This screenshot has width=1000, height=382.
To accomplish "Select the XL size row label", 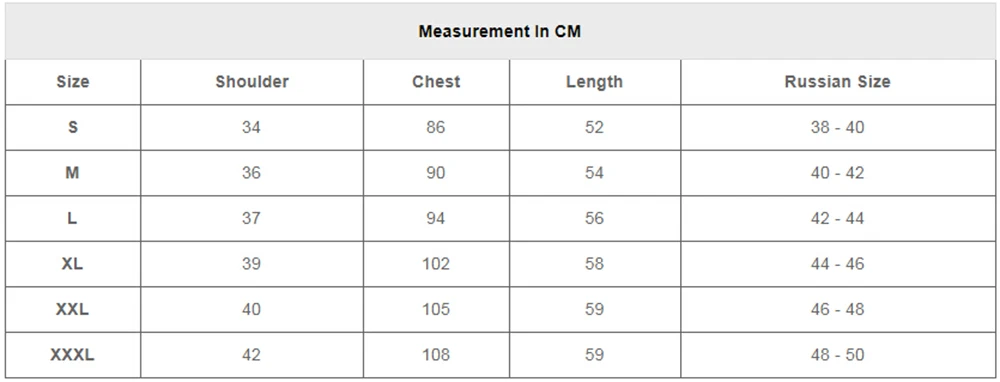I will (x=73, y=263).
